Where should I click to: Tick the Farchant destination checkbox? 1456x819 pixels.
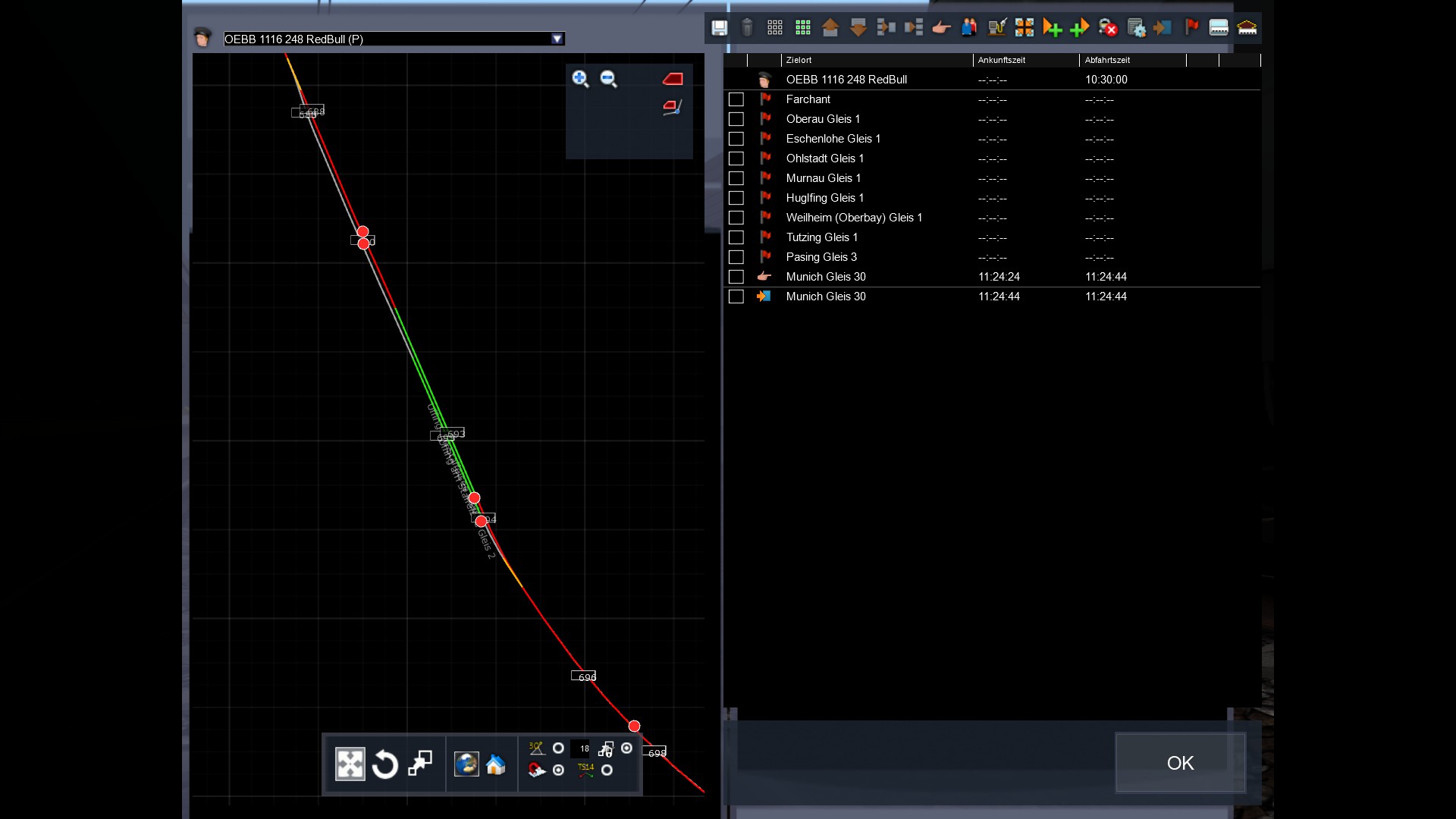(736, 99)
